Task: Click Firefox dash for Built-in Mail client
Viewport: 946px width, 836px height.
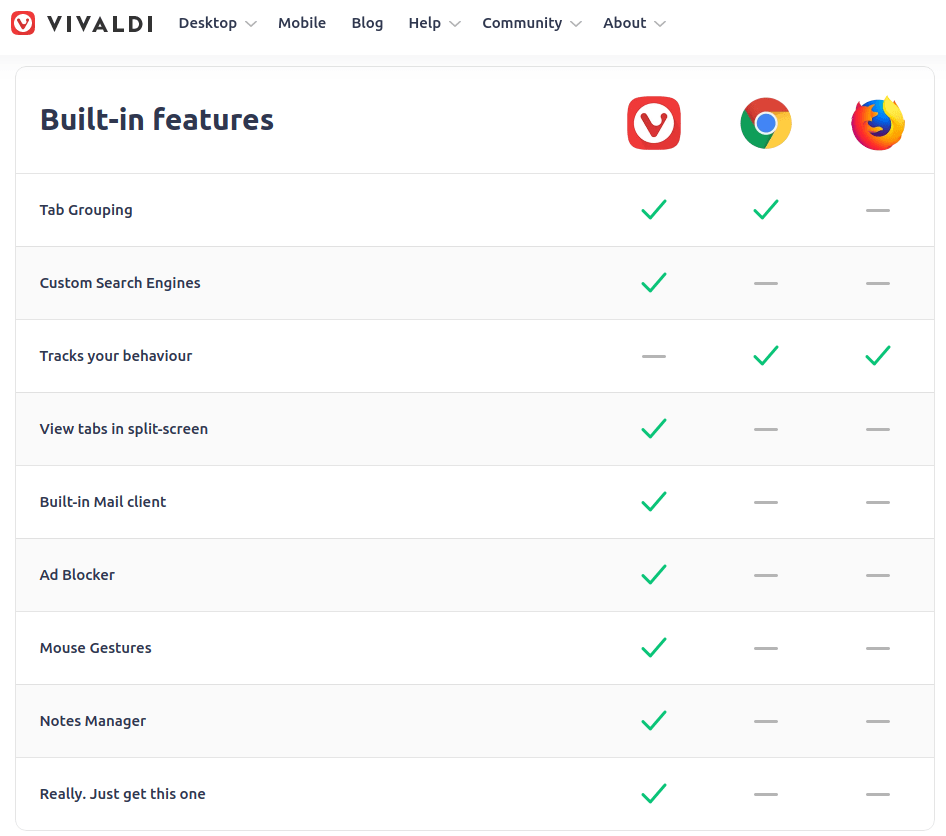Action: (878, 502)
